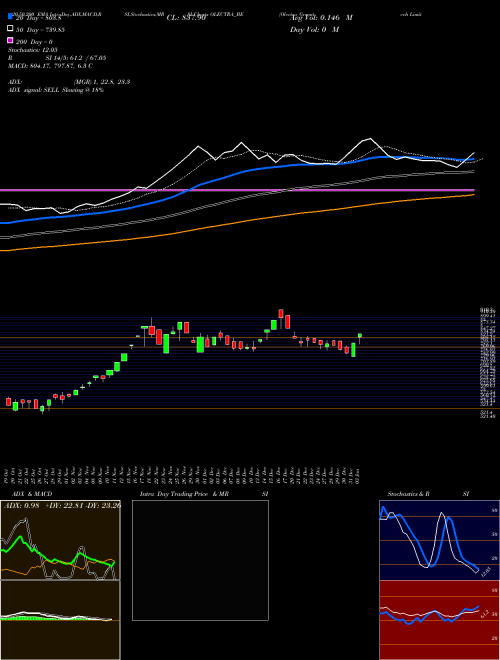This screenshot has height=660, width=500.
Task: Click the 'Day Vol: 0 M' label
Action: pyautogui.click(x=314, y=29)
